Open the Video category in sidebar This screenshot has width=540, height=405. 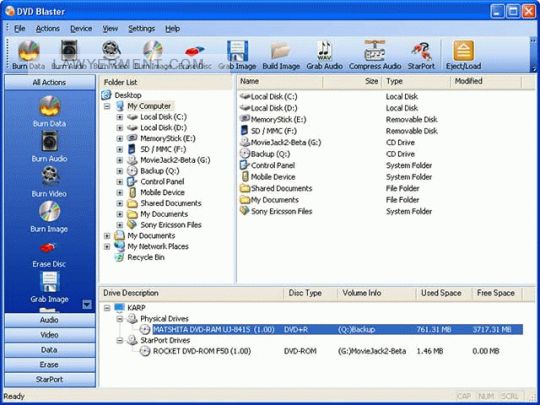tap(50, 335)
